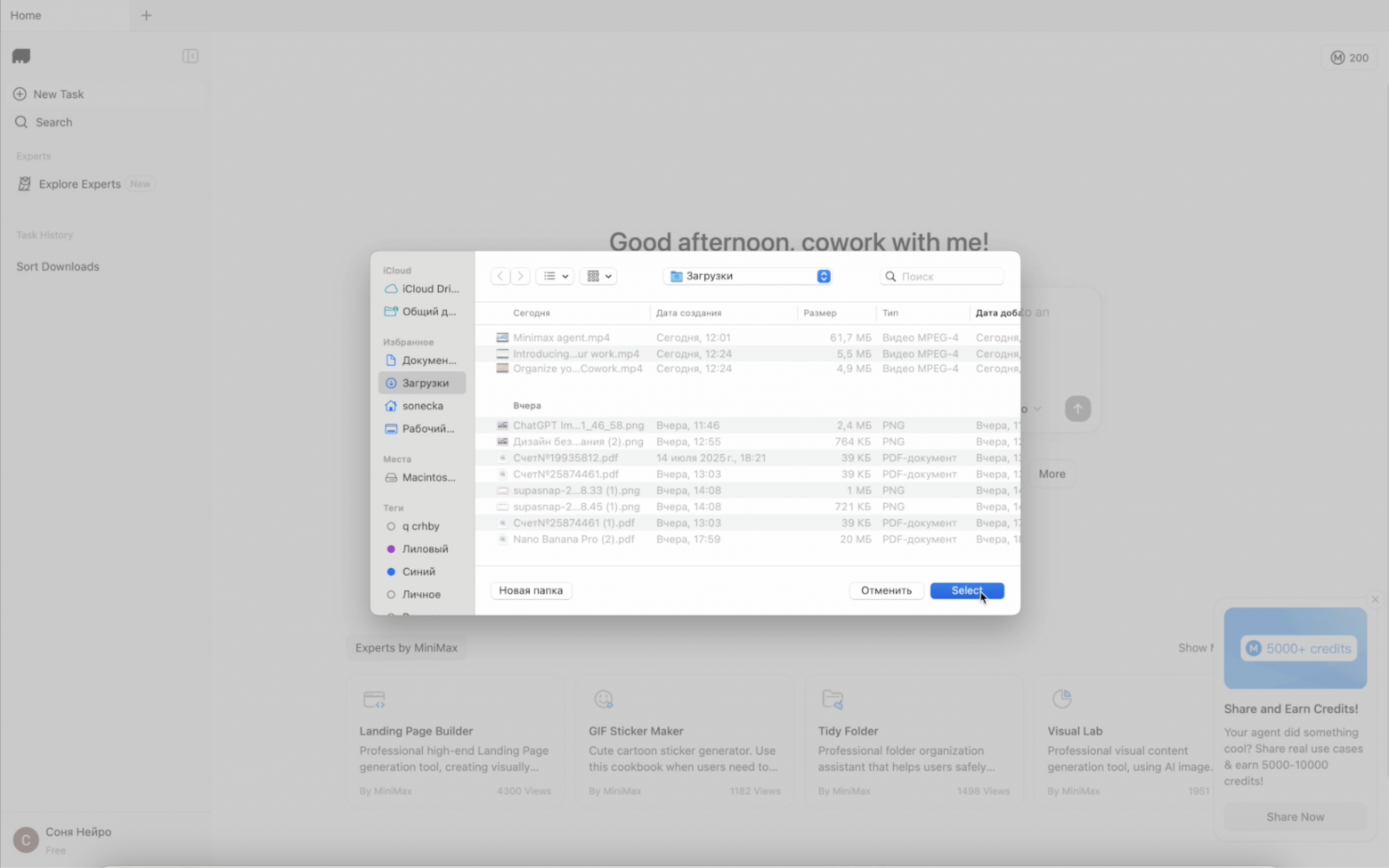Choose the blue Синий tag
1389x868 pixels.
[418, 572]
